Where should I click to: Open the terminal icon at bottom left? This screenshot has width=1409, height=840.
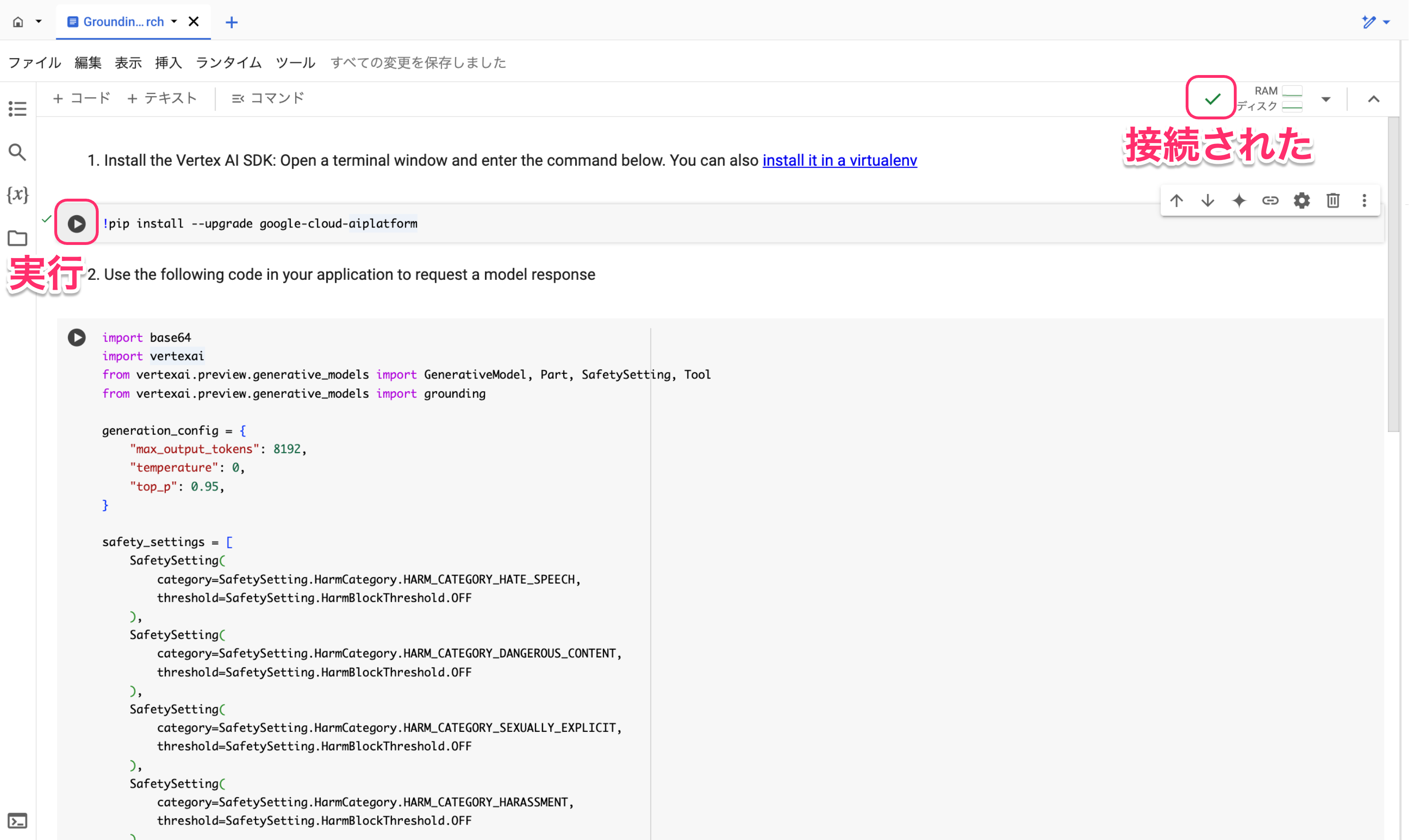pos(17,820)
